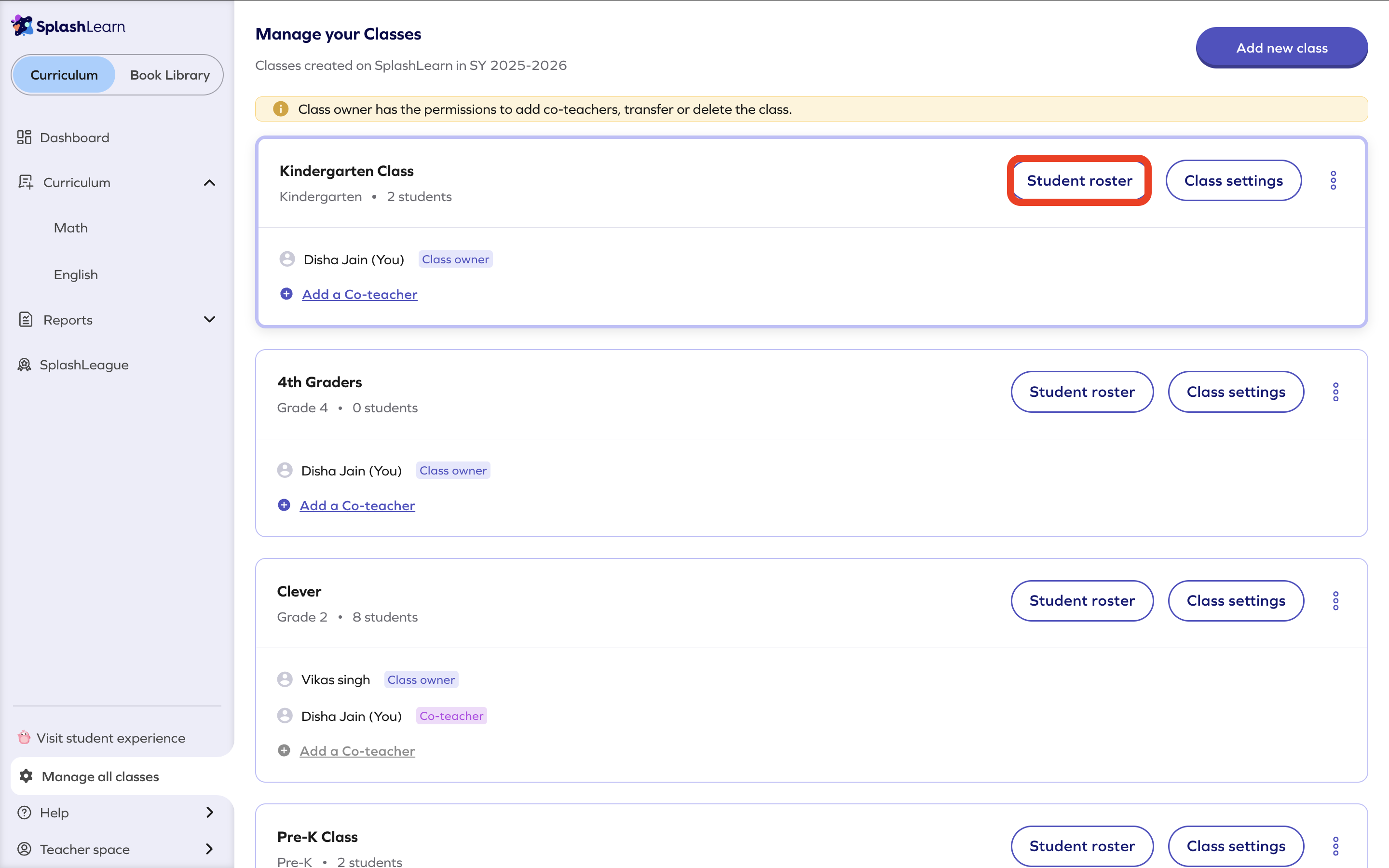Click the Help question mark icon

[24, 813]
